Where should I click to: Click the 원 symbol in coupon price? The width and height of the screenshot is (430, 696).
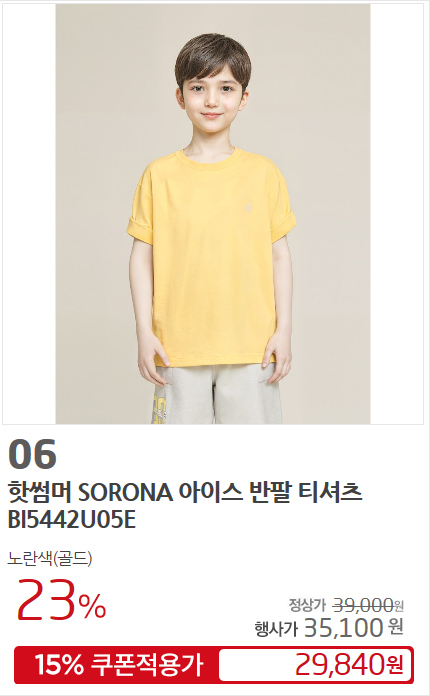point(394,664)
